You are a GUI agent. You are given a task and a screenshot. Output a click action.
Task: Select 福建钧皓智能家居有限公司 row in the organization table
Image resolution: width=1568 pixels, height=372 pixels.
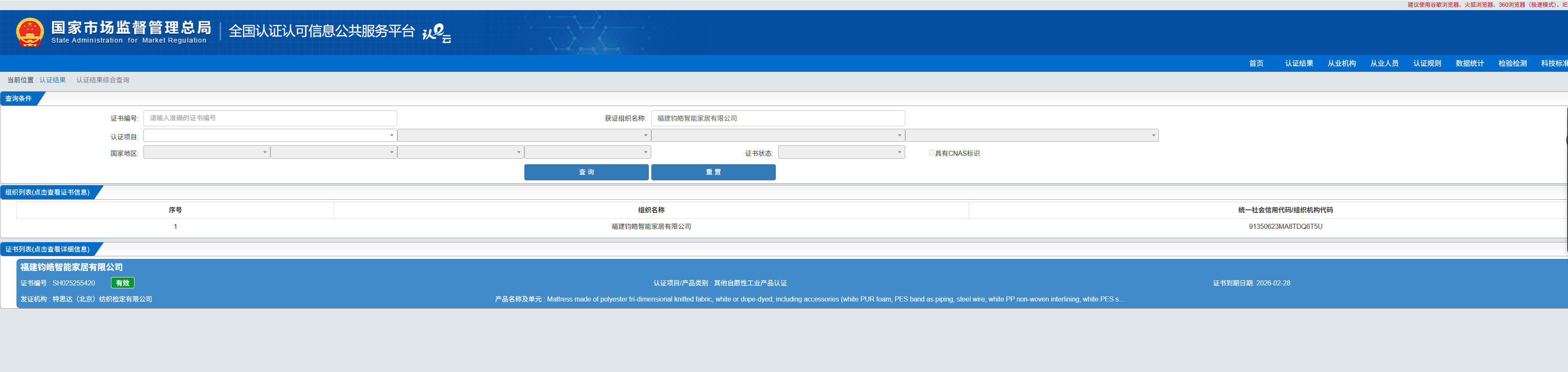[650, 226]
